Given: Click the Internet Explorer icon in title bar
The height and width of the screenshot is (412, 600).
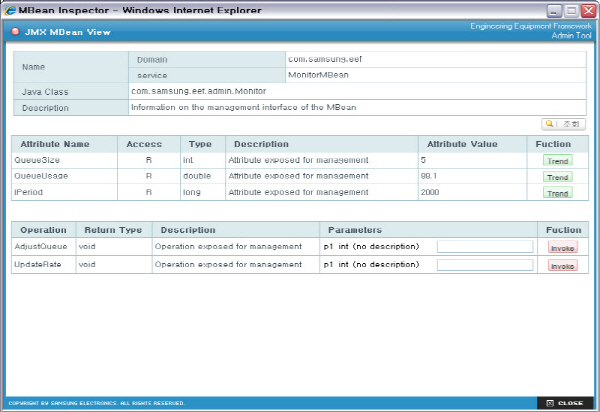Looking at the screenshot, I should (10, 9).
